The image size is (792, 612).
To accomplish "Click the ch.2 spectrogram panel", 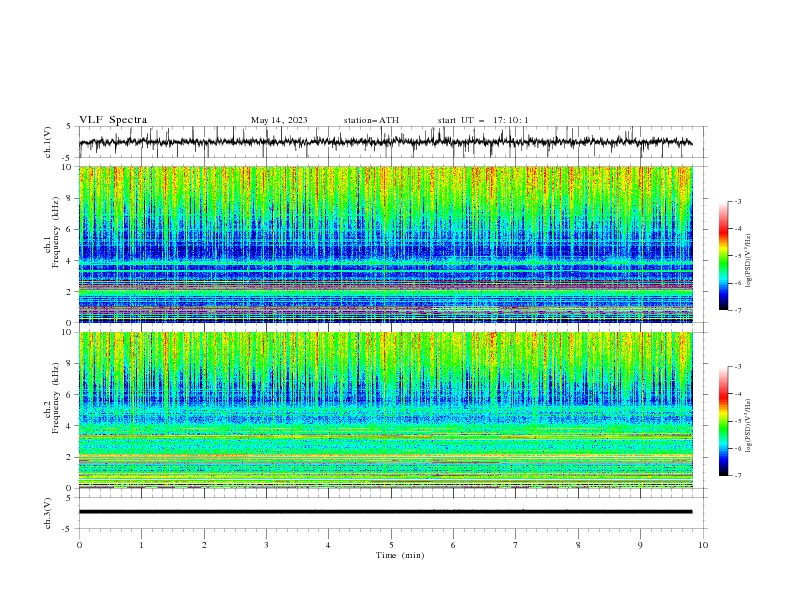I will pyautogui.click(x=385, y=410).
